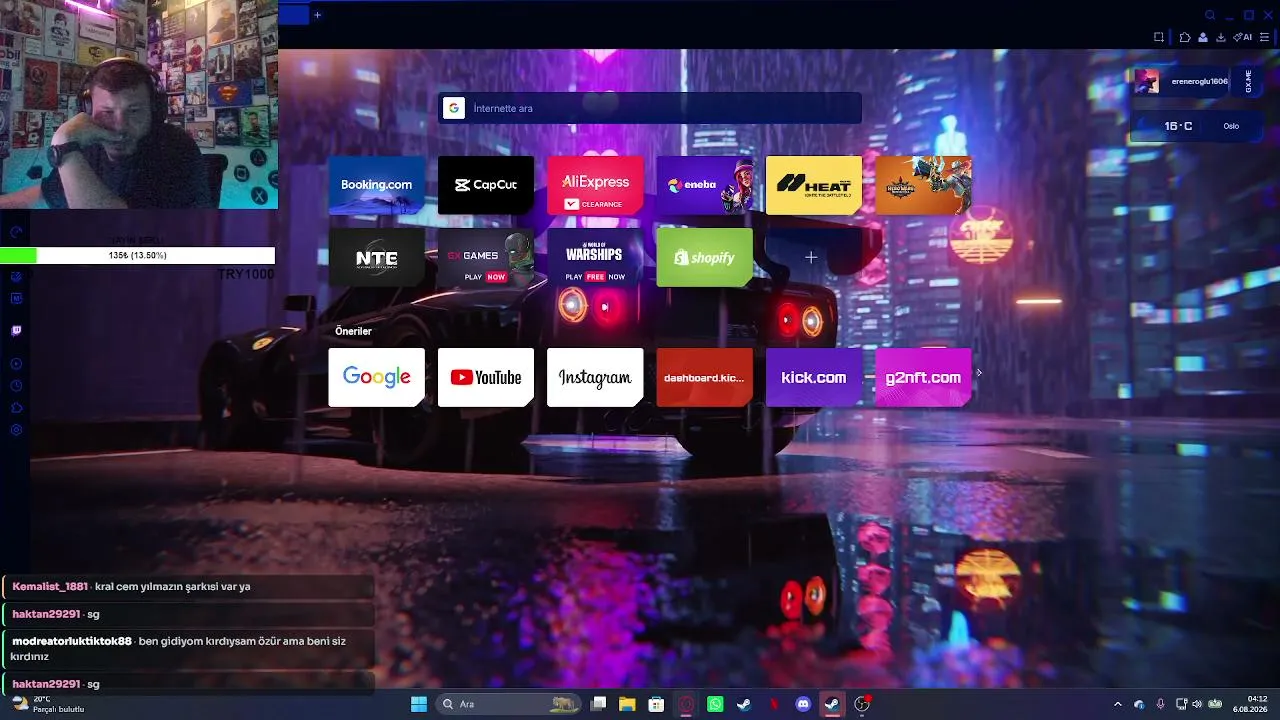Click the taskbar Ara search box
The width and height of the screenshot is (1280, 720).
510,704
